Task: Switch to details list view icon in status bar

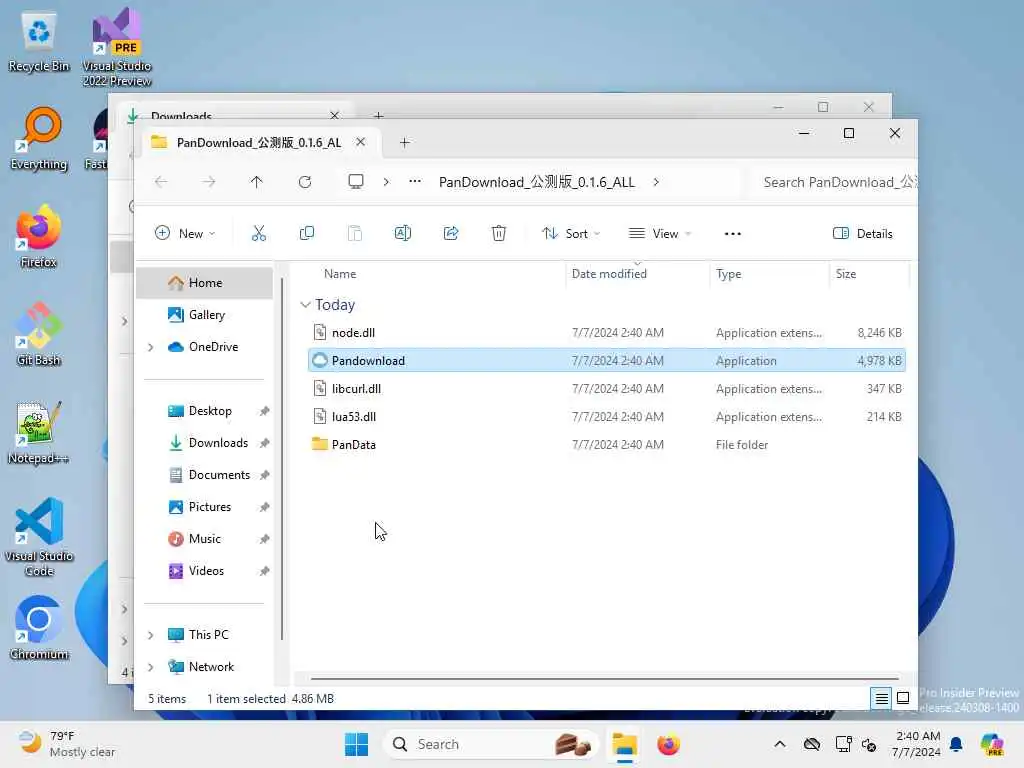Action: (x=881, y=698)
